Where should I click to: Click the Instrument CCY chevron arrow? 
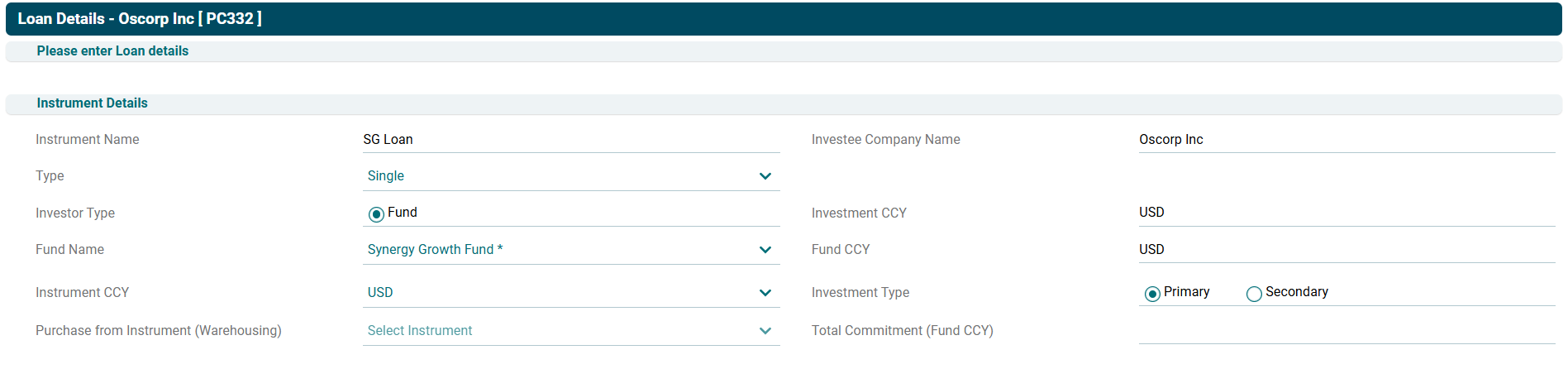tap(765, 293)
